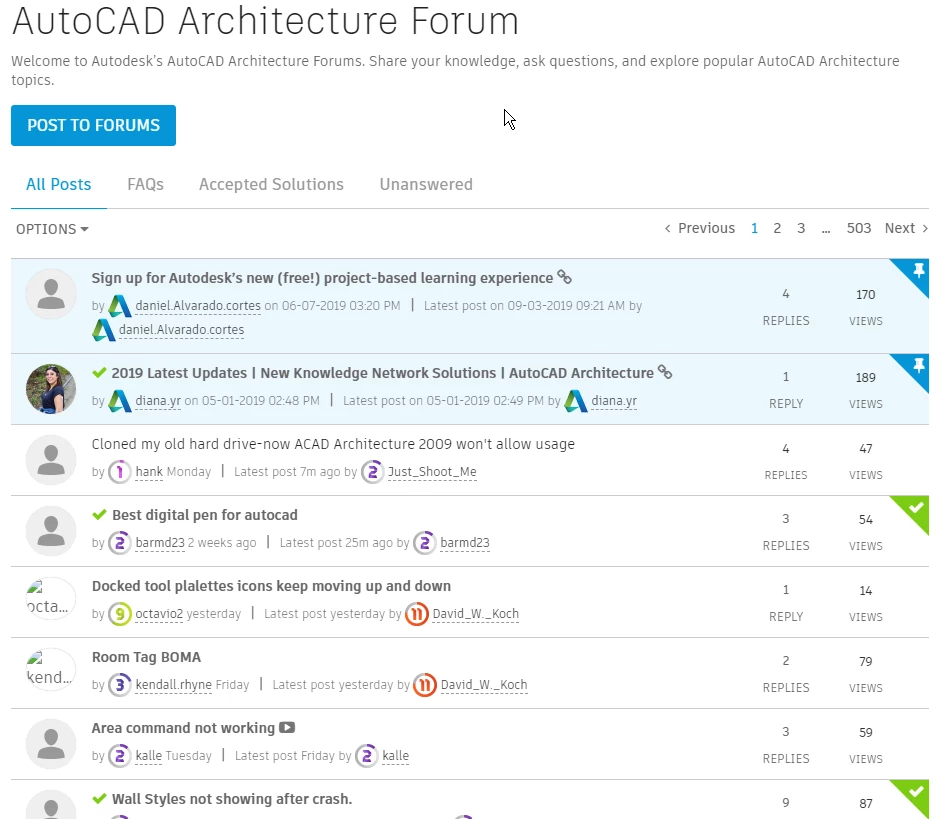The width and height of the screenshot is (946, 819).
Task: Open author diana.yr profile link
Action: tap(158, 401)
